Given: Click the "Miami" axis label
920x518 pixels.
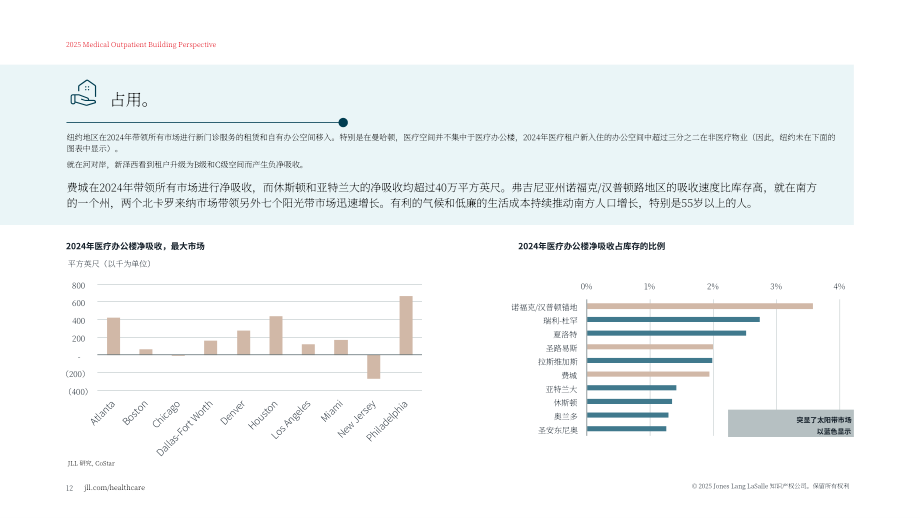Looking at the screenshot, I should [332, 411].
